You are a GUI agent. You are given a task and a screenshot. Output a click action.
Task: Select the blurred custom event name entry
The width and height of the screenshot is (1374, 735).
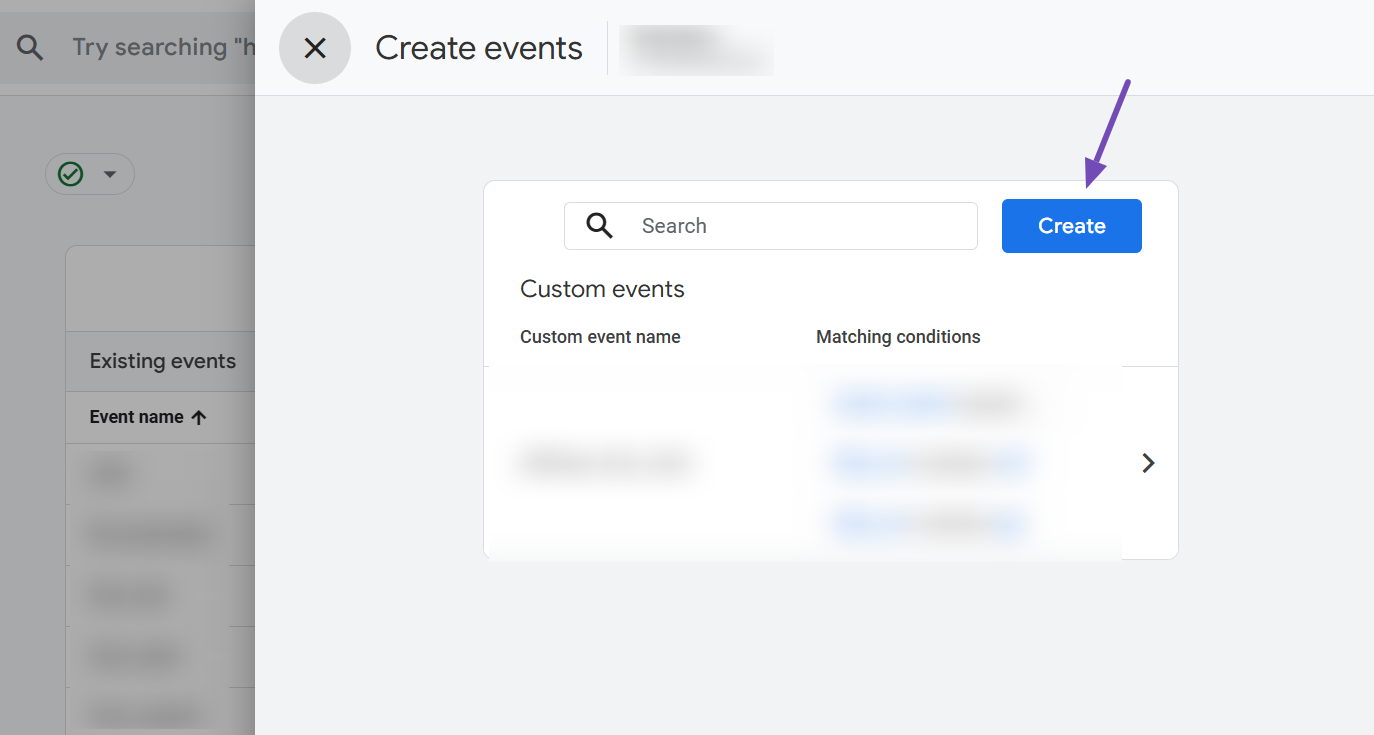pyautogui.click(x=606, y=463)
